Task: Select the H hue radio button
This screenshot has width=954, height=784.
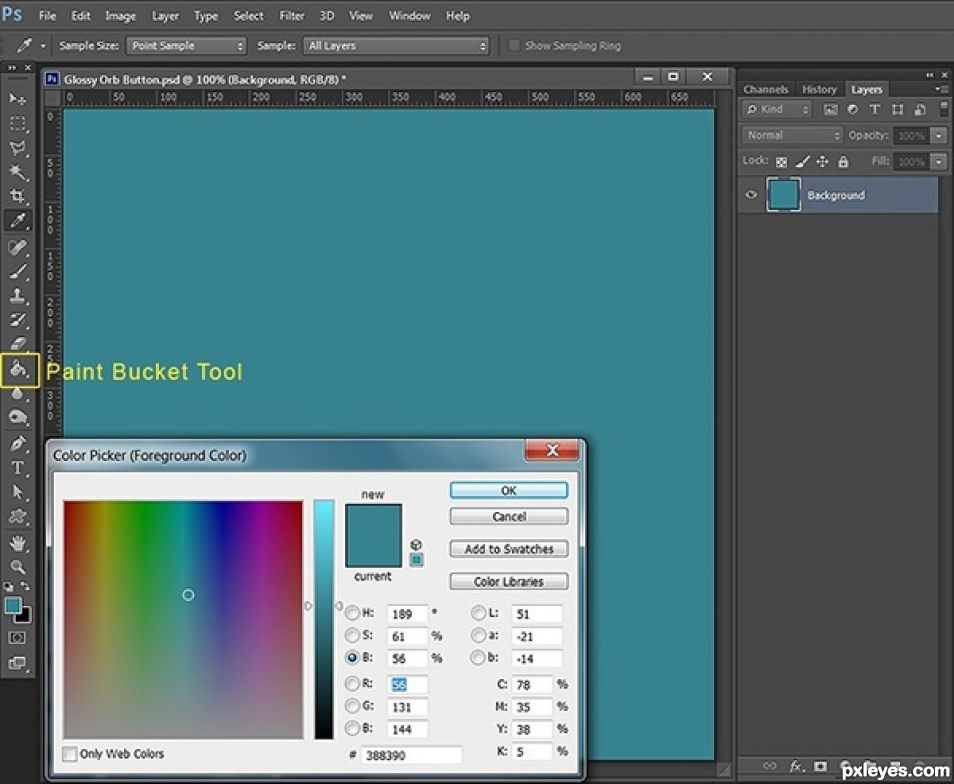Action: point(352,613)
